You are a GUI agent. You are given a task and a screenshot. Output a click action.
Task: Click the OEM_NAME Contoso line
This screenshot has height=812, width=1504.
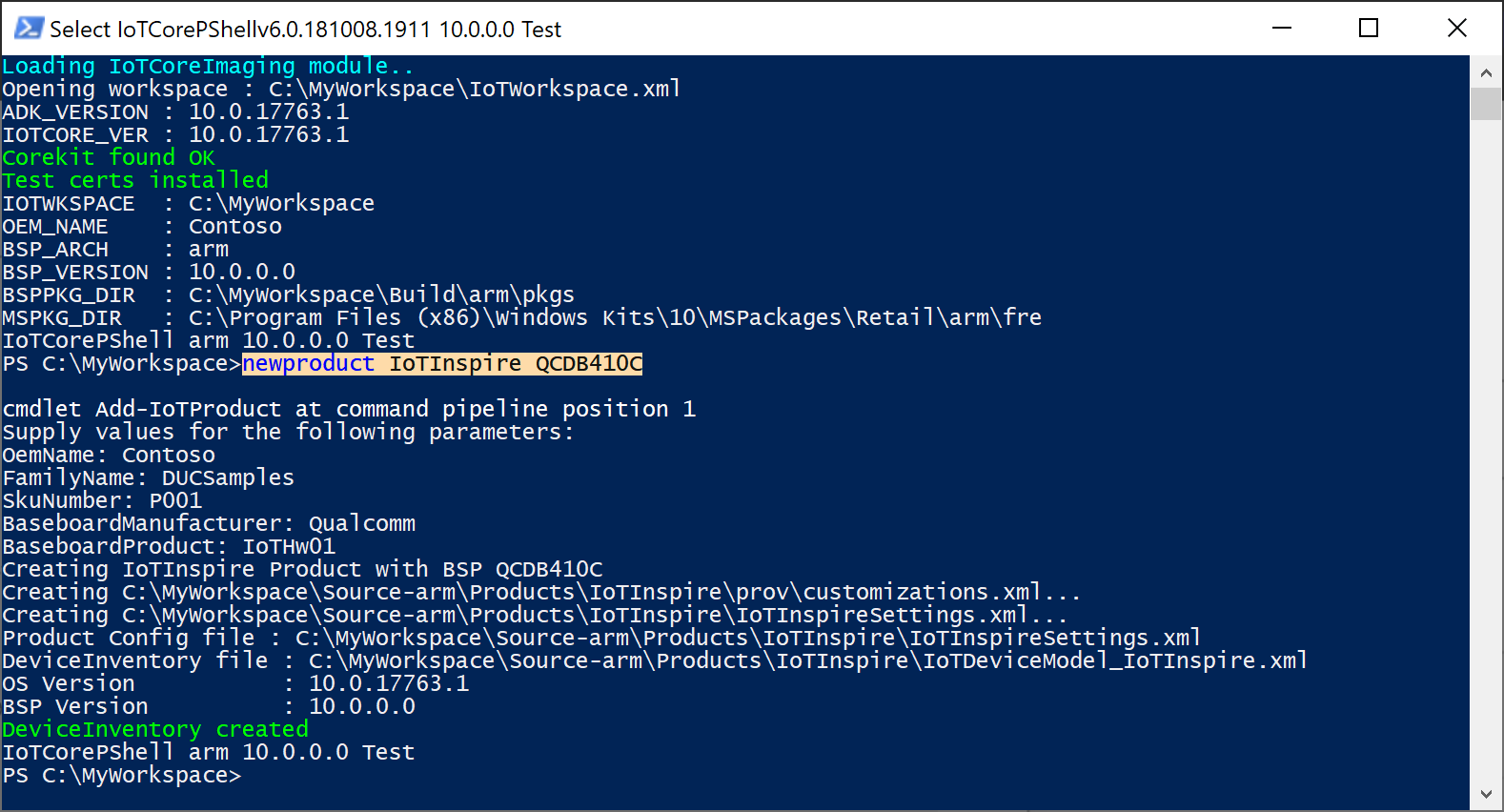coord(143,226)
